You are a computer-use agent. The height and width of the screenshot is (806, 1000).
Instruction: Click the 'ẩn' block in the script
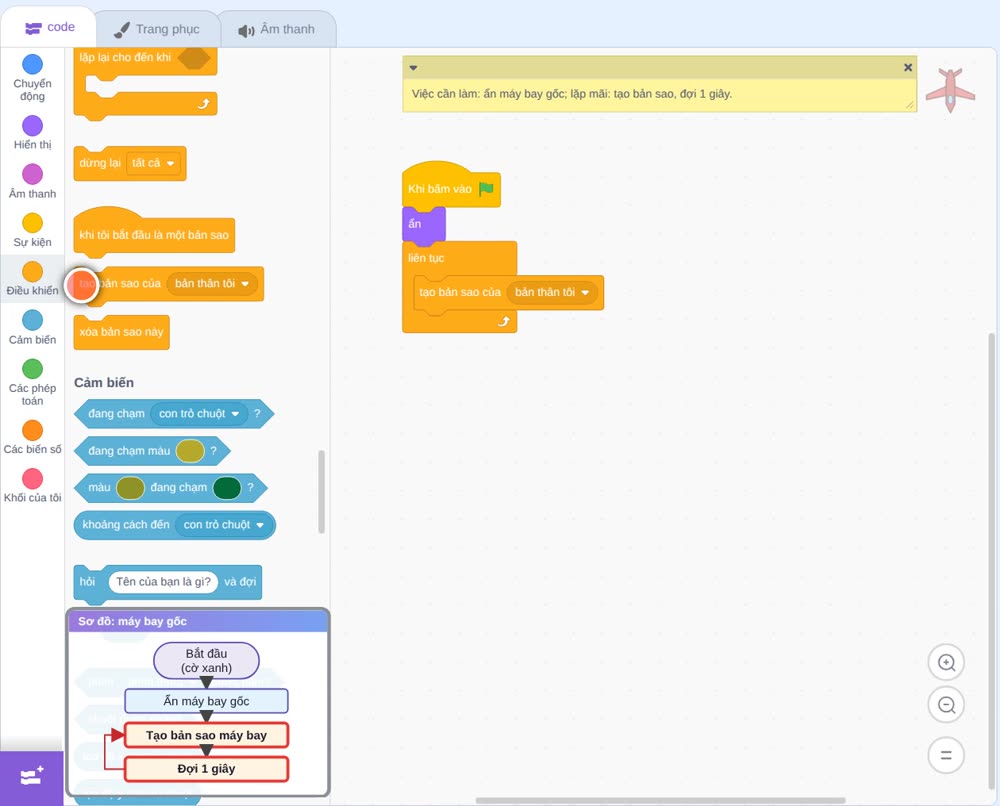423,224
